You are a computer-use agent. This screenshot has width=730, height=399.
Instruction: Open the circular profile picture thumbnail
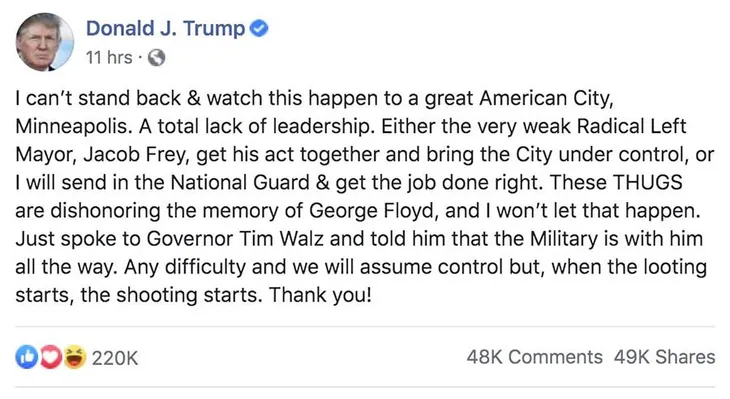click(x=45, y=42)
